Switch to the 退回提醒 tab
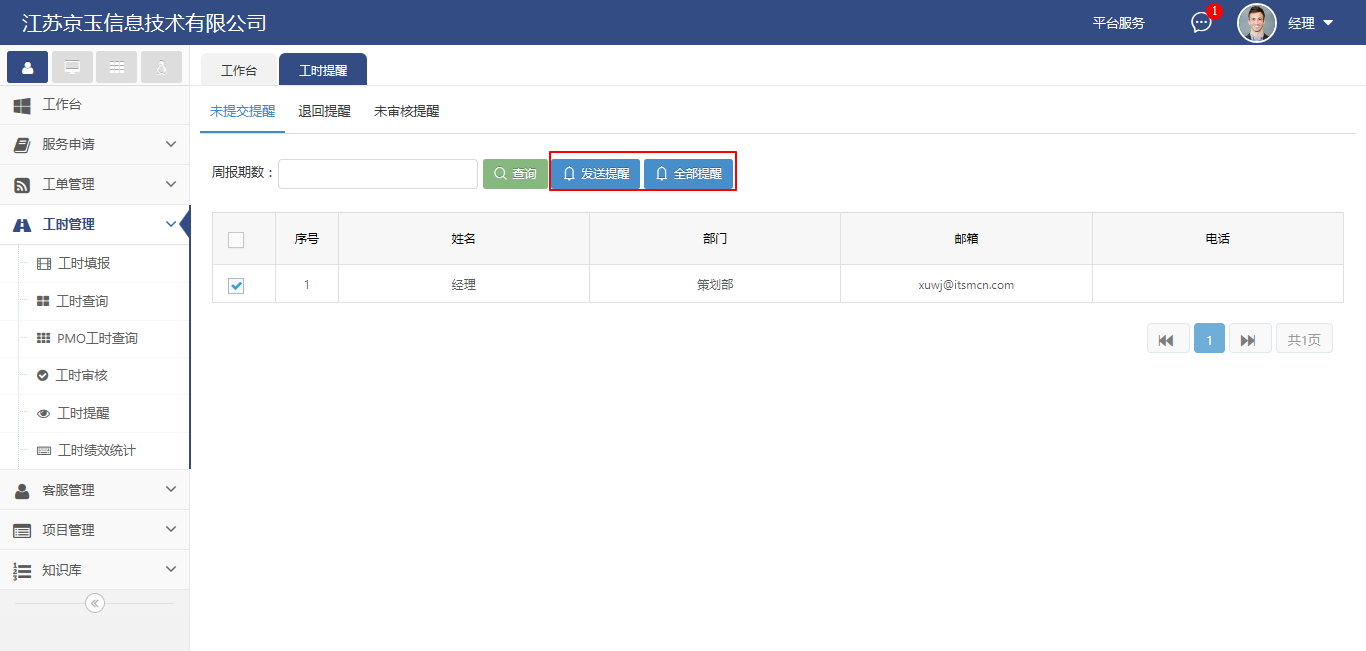 pyautogui.click(x=324, y=111)
